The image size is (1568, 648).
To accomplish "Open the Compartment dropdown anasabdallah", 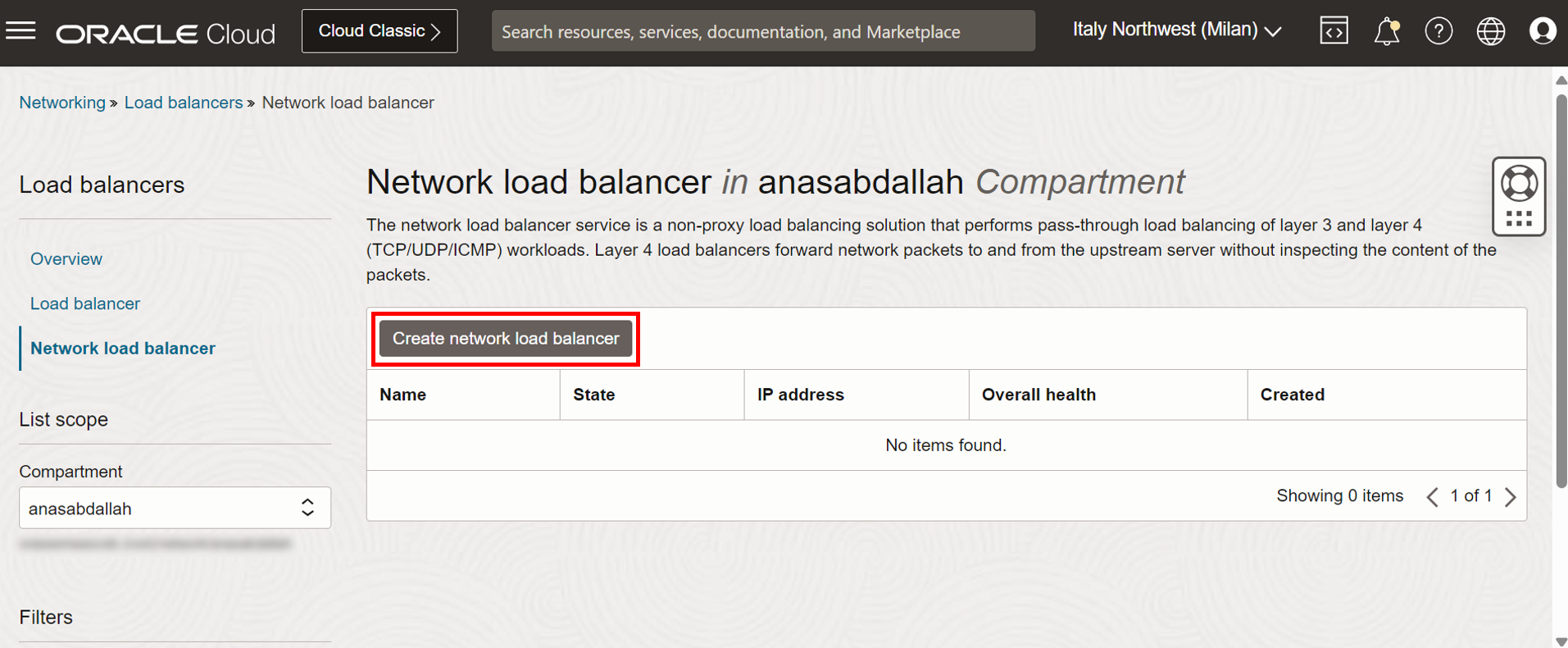I will click(175, 508).
